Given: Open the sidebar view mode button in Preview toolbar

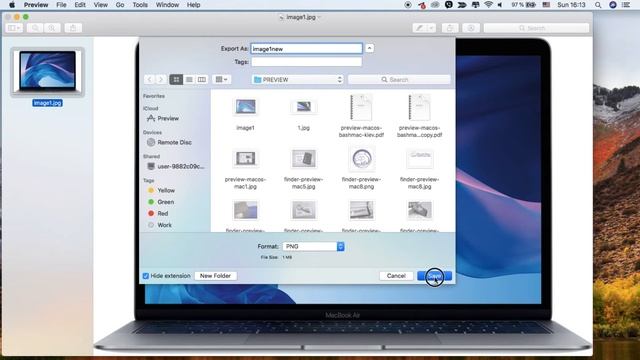Looking at the screenshot, I should [14, 28].
